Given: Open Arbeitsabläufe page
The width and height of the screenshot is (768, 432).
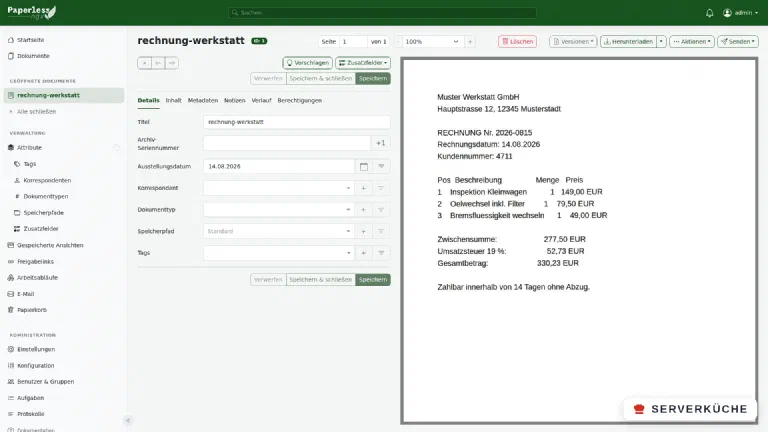Looking at the screenshot, I should point(37,278).
